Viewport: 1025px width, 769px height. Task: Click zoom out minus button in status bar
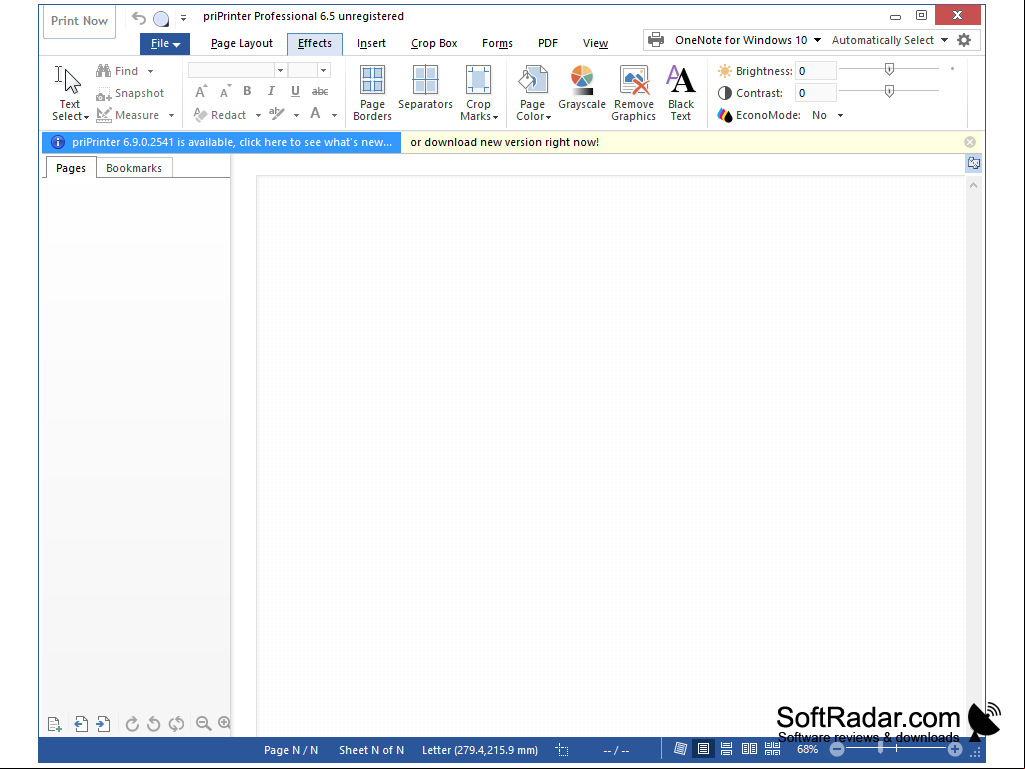pos(837,750)
